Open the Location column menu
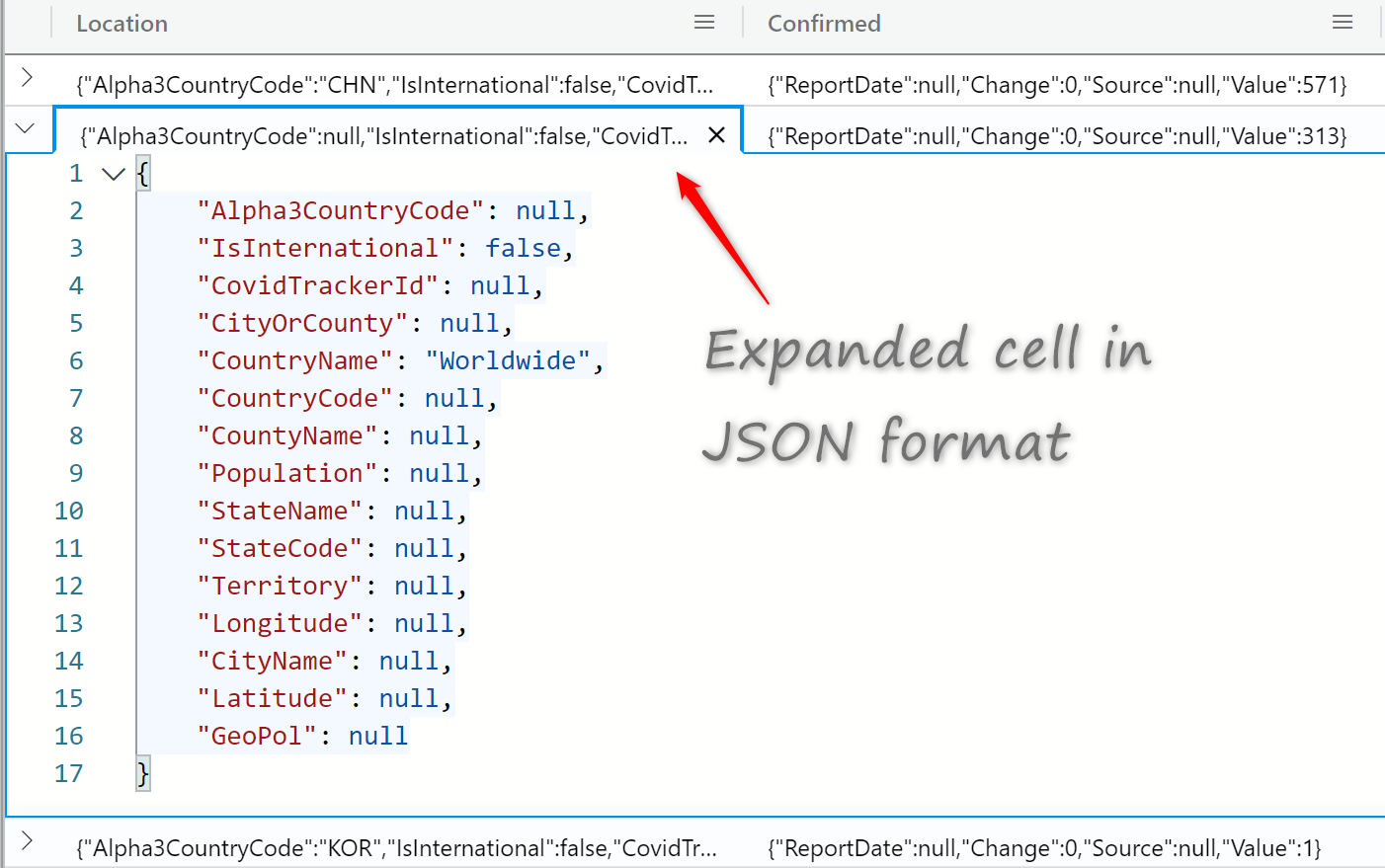Screen dimensions: 1385x868 pyautogui.click(x=703, y=21)
